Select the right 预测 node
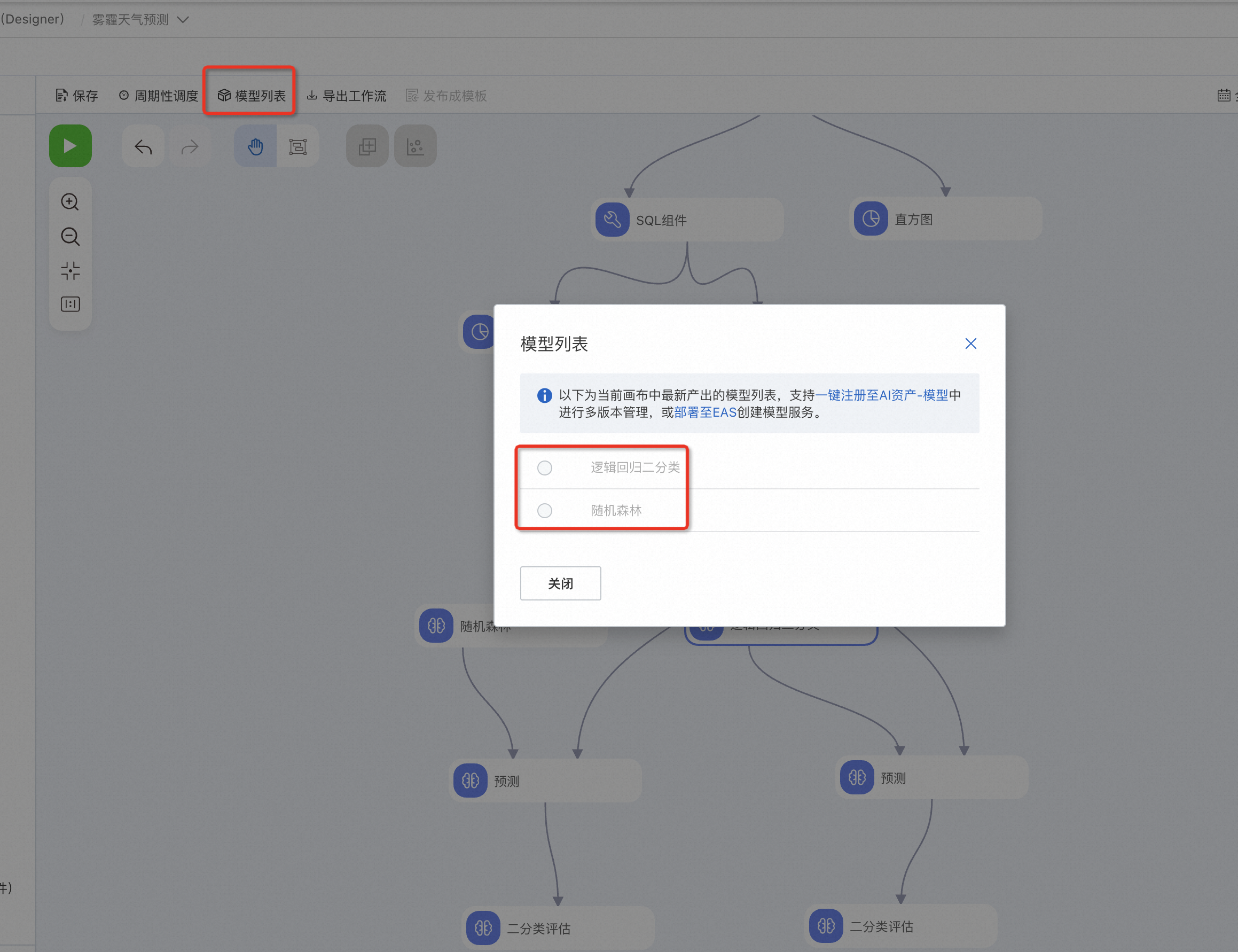1238x952 pixels. pos(932,777)
